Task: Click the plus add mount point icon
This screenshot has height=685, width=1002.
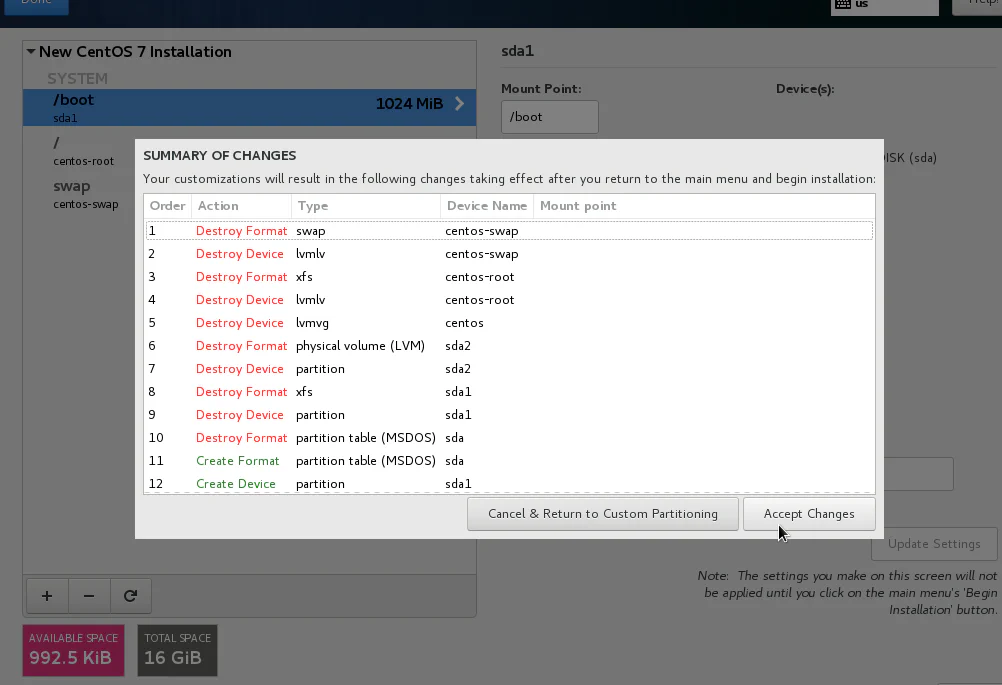Action: 47,596
